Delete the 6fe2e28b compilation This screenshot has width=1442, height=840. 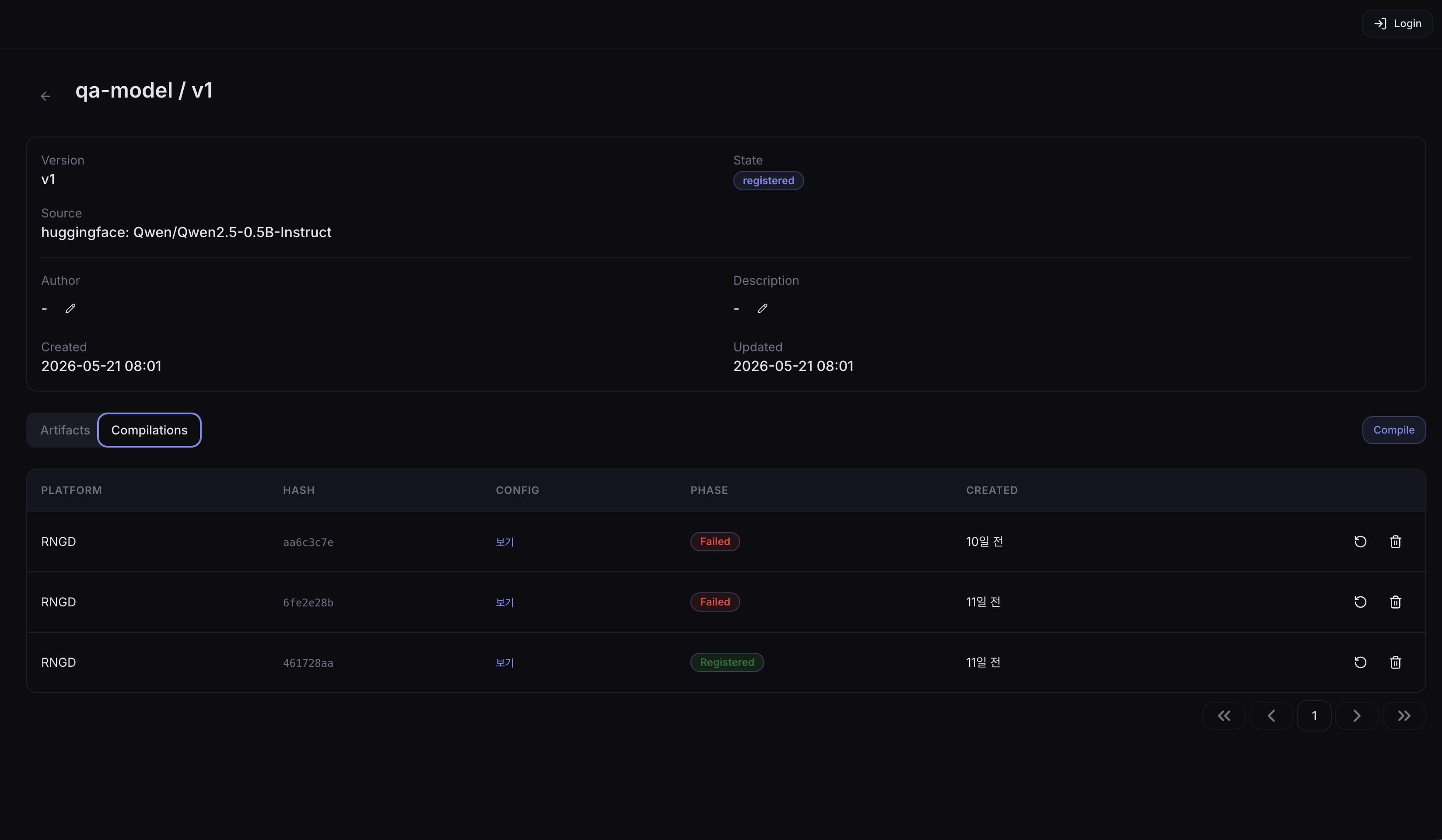point(1395,602)
